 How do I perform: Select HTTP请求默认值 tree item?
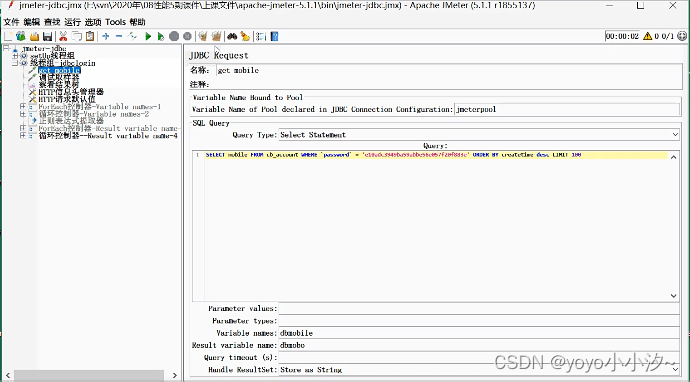pos(67,99)
